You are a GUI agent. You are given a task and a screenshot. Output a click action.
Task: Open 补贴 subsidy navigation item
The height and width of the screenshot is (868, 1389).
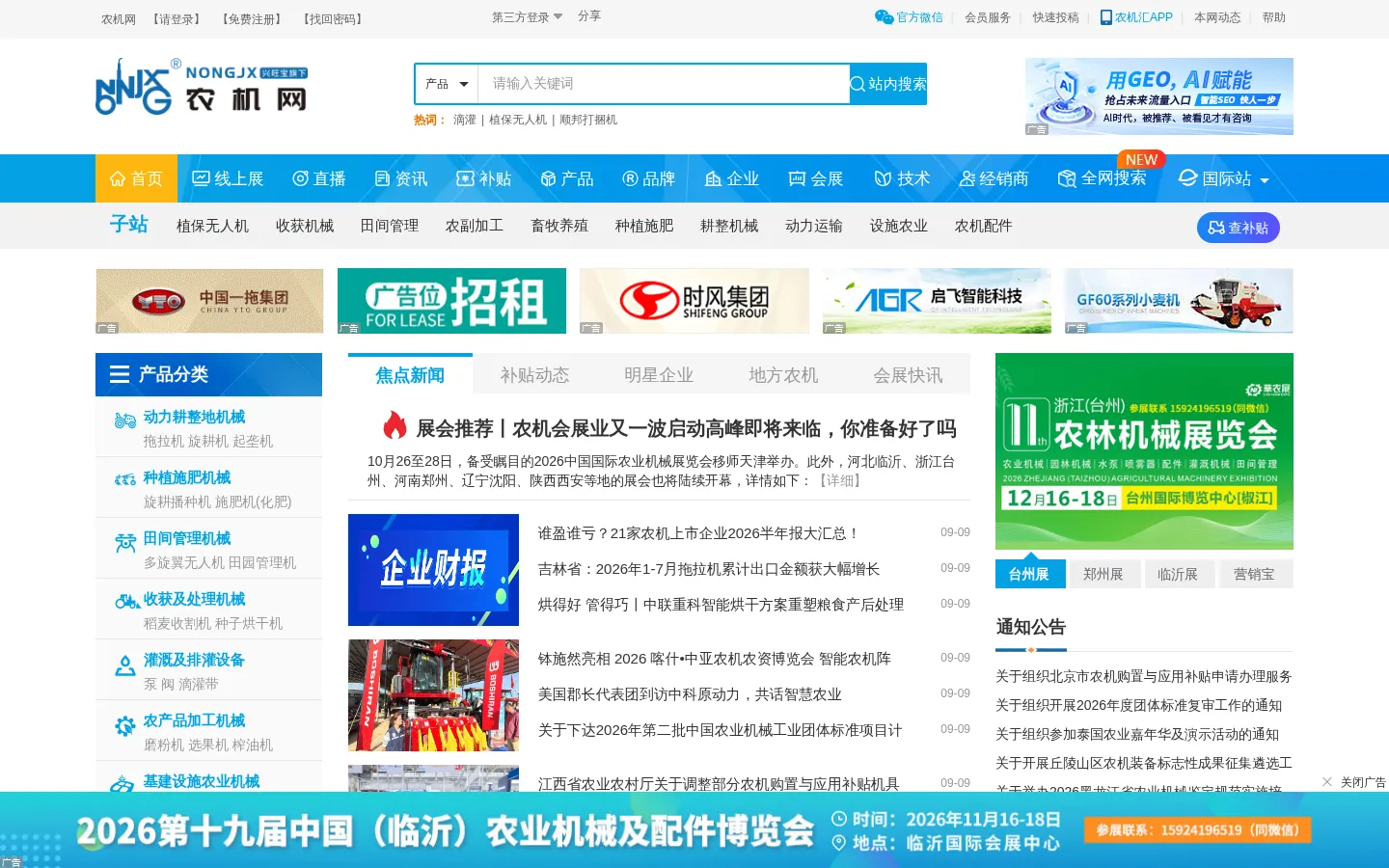click(x=483, y=178)
